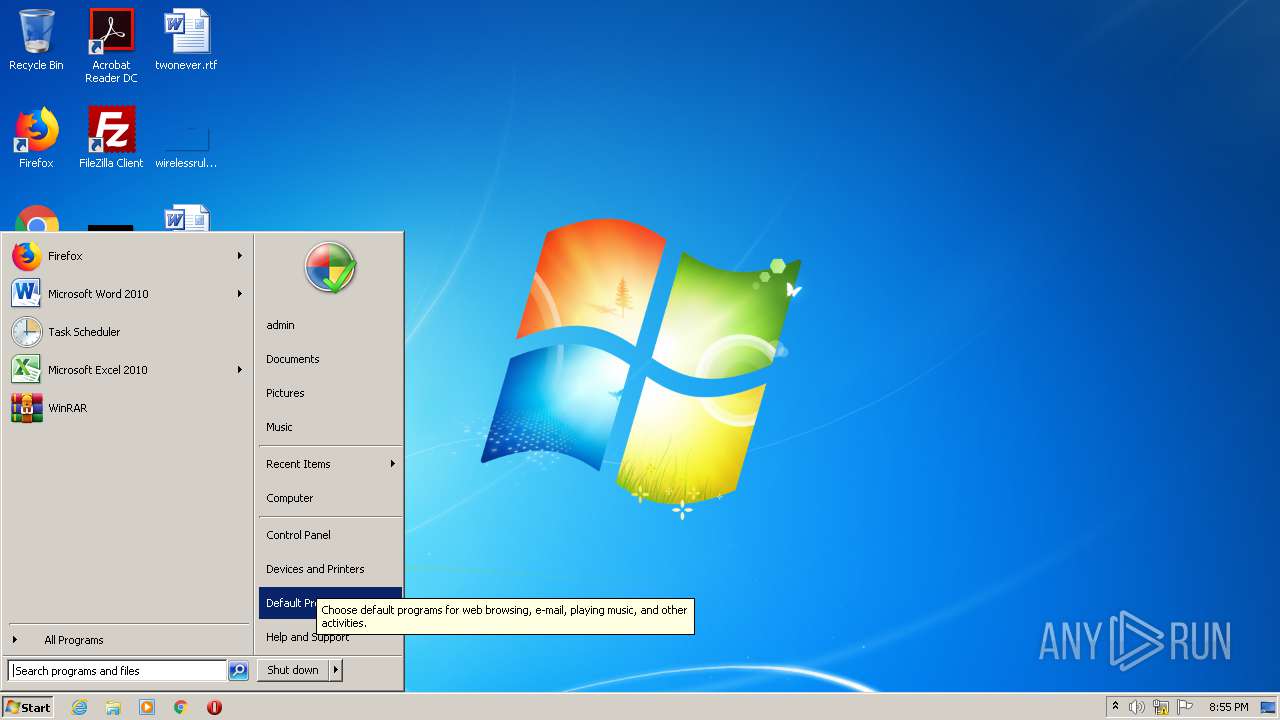Click the red Opera taskbar icon
This screenshot has width=1280, height=720.
[214, 707]
